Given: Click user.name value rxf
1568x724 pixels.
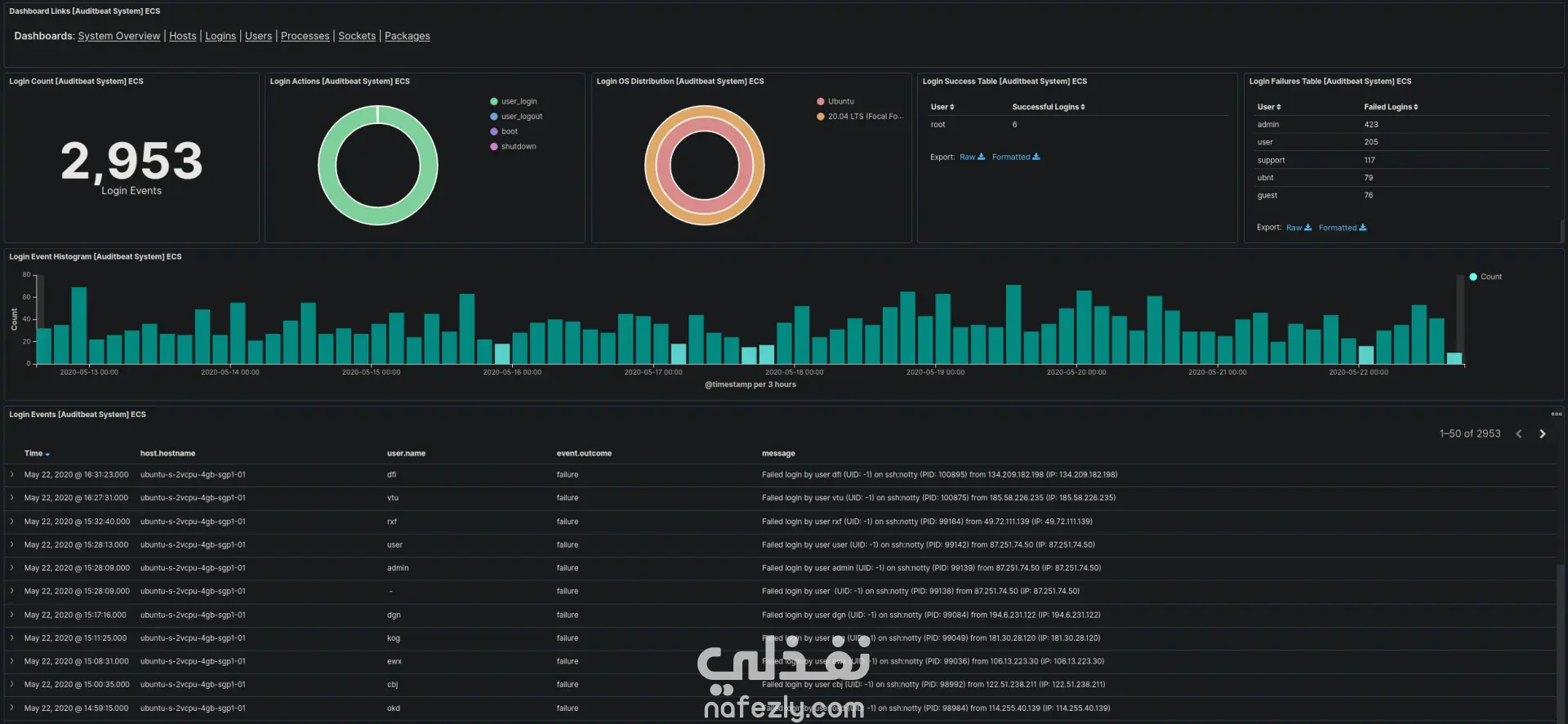Looking at the screenshot, I should pos(392,522).
